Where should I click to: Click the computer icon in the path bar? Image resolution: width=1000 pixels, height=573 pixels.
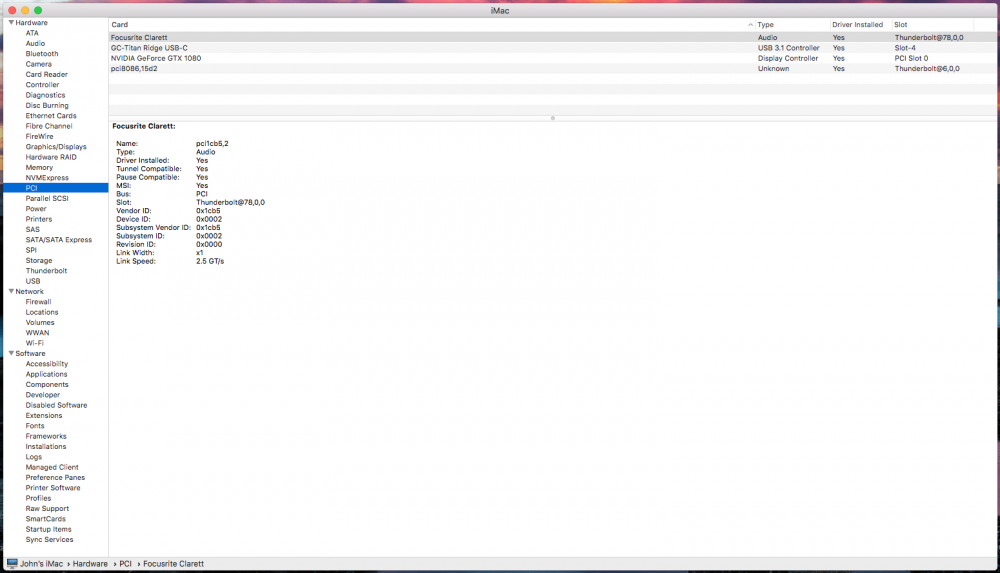tap(12, 563)
